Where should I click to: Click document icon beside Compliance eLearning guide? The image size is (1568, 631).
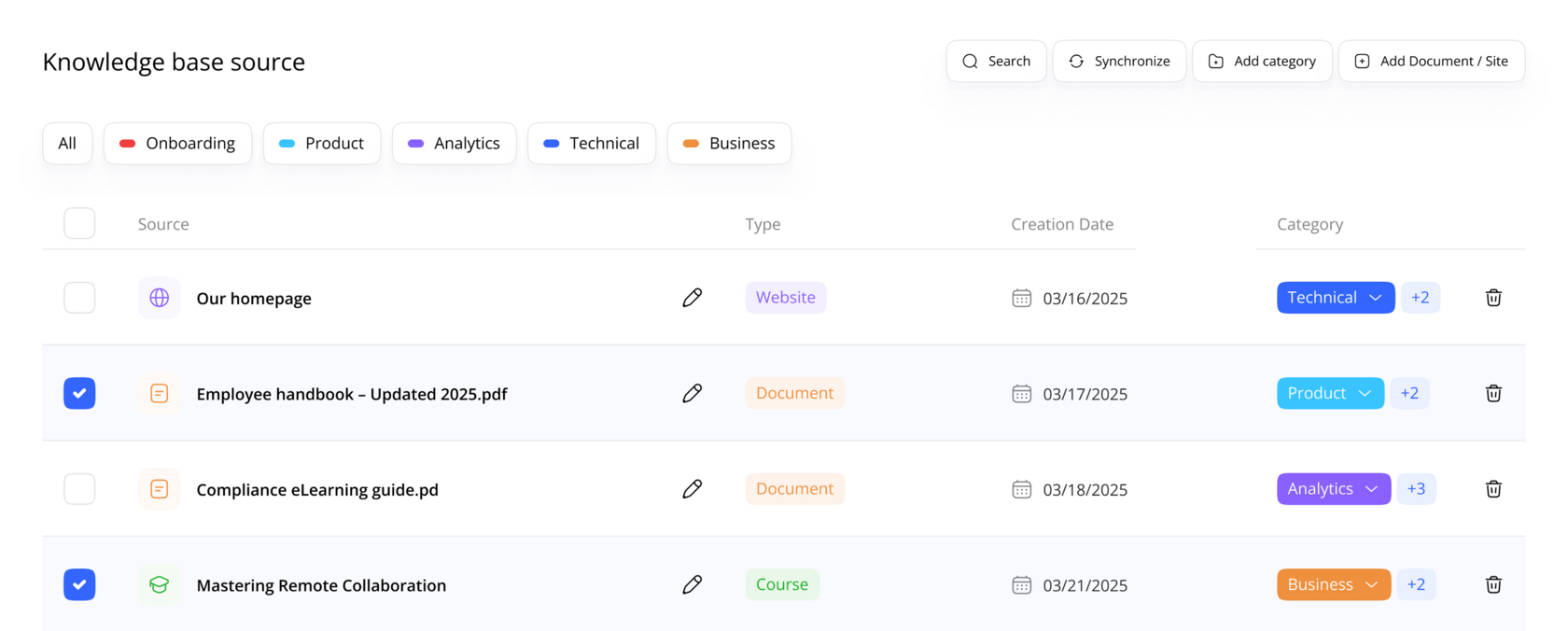pos(160,489)
